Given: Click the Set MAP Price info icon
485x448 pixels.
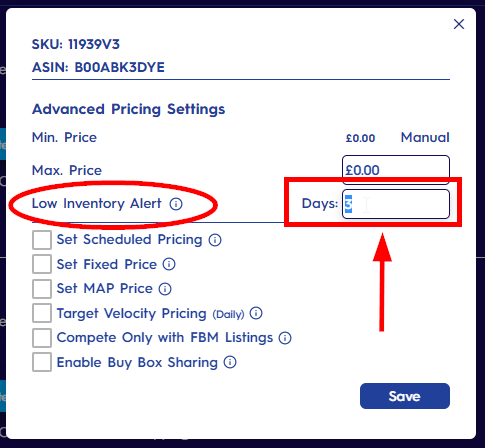Looking at the screenshot, I should pos(165,289).
